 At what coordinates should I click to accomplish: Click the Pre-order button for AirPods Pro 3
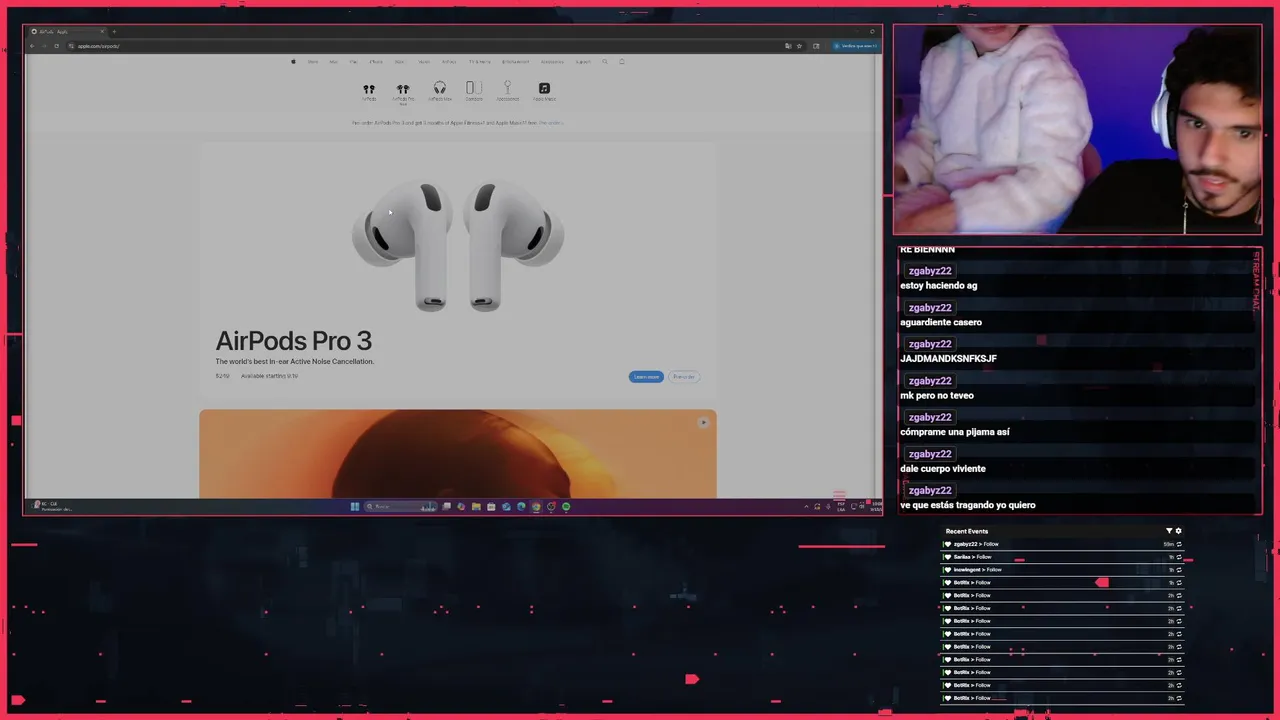[x=684, y=377]
